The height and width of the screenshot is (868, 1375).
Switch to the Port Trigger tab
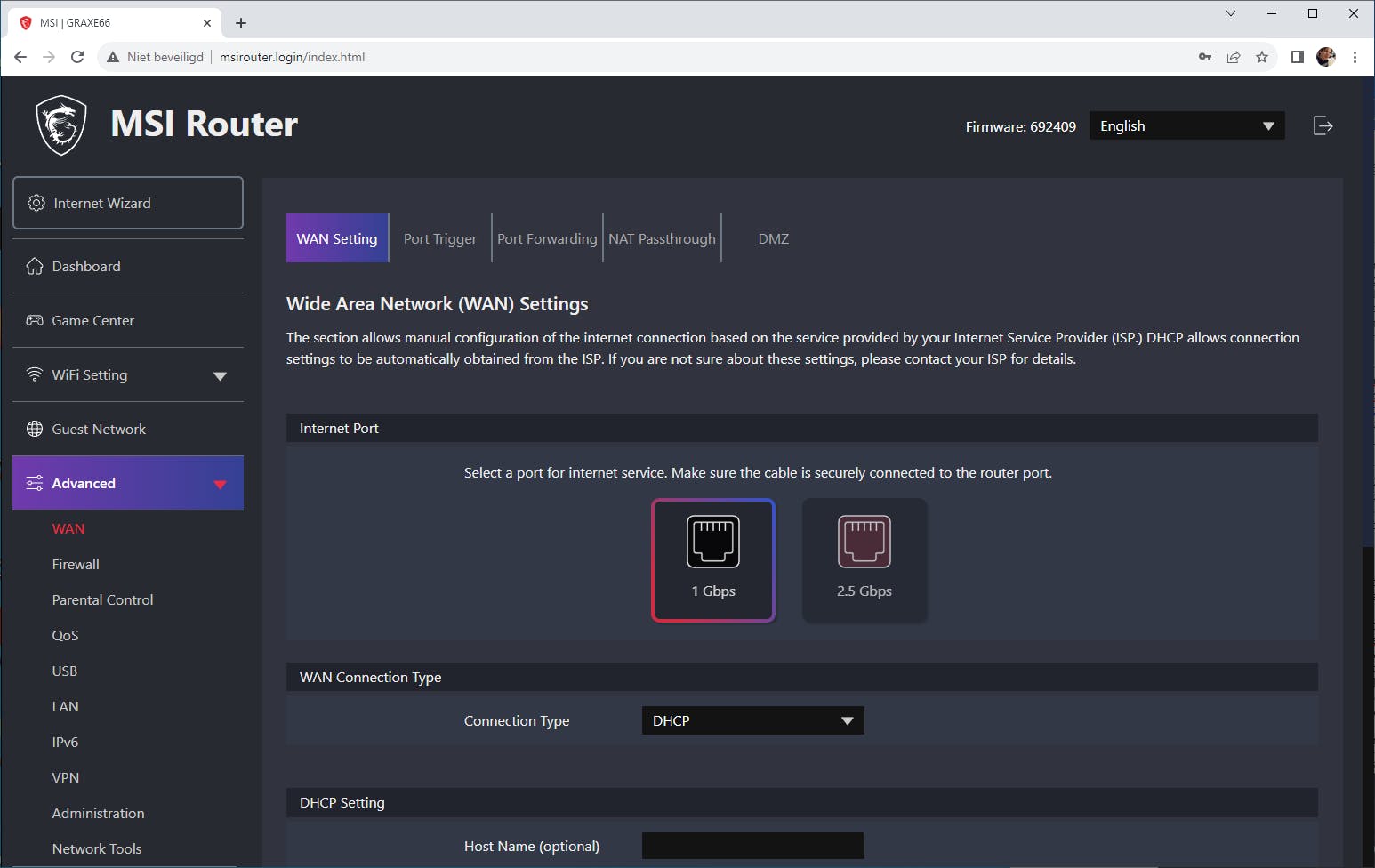440,238
